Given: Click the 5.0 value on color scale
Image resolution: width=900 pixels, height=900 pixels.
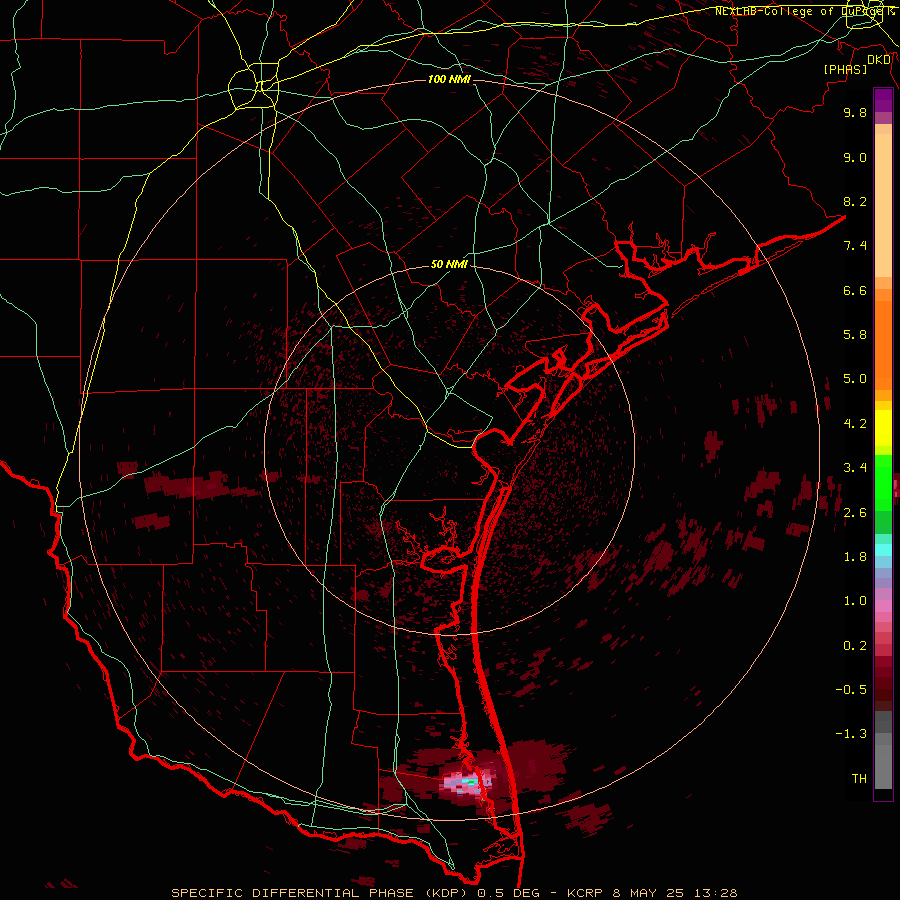Looking at the screenshot, I should [855, 379].
